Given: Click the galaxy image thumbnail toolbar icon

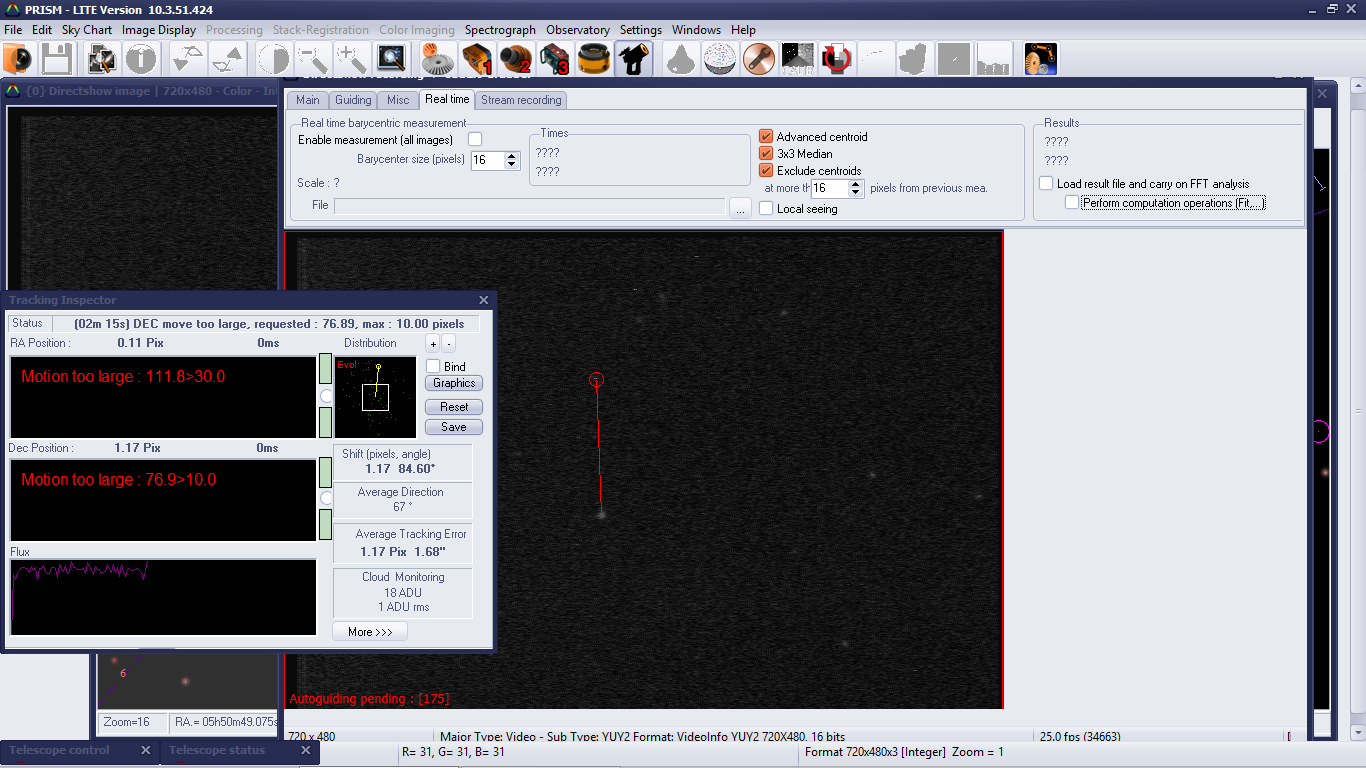Looking at the screenshot, I should tap(798, 59).
